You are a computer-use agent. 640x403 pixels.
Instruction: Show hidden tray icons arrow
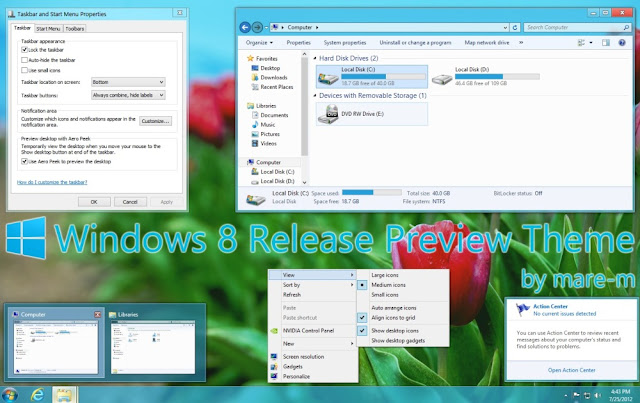(x=565, y=395)
